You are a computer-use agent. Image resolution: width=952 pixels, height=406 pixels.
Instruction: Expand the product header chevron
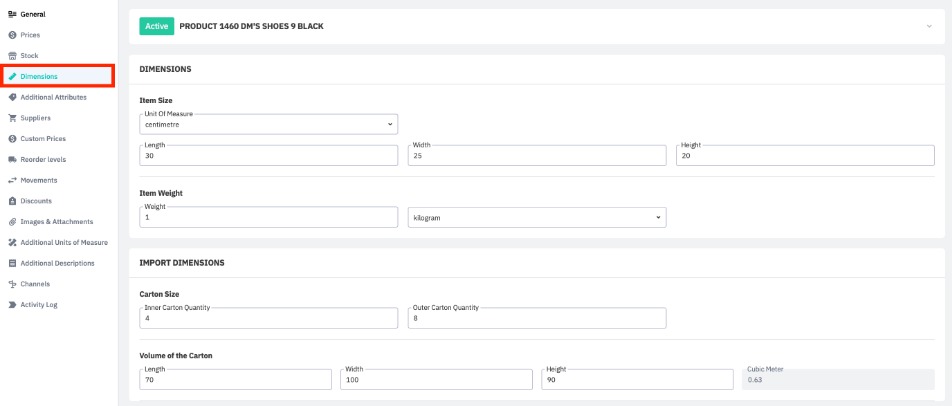tap(929, 26)
